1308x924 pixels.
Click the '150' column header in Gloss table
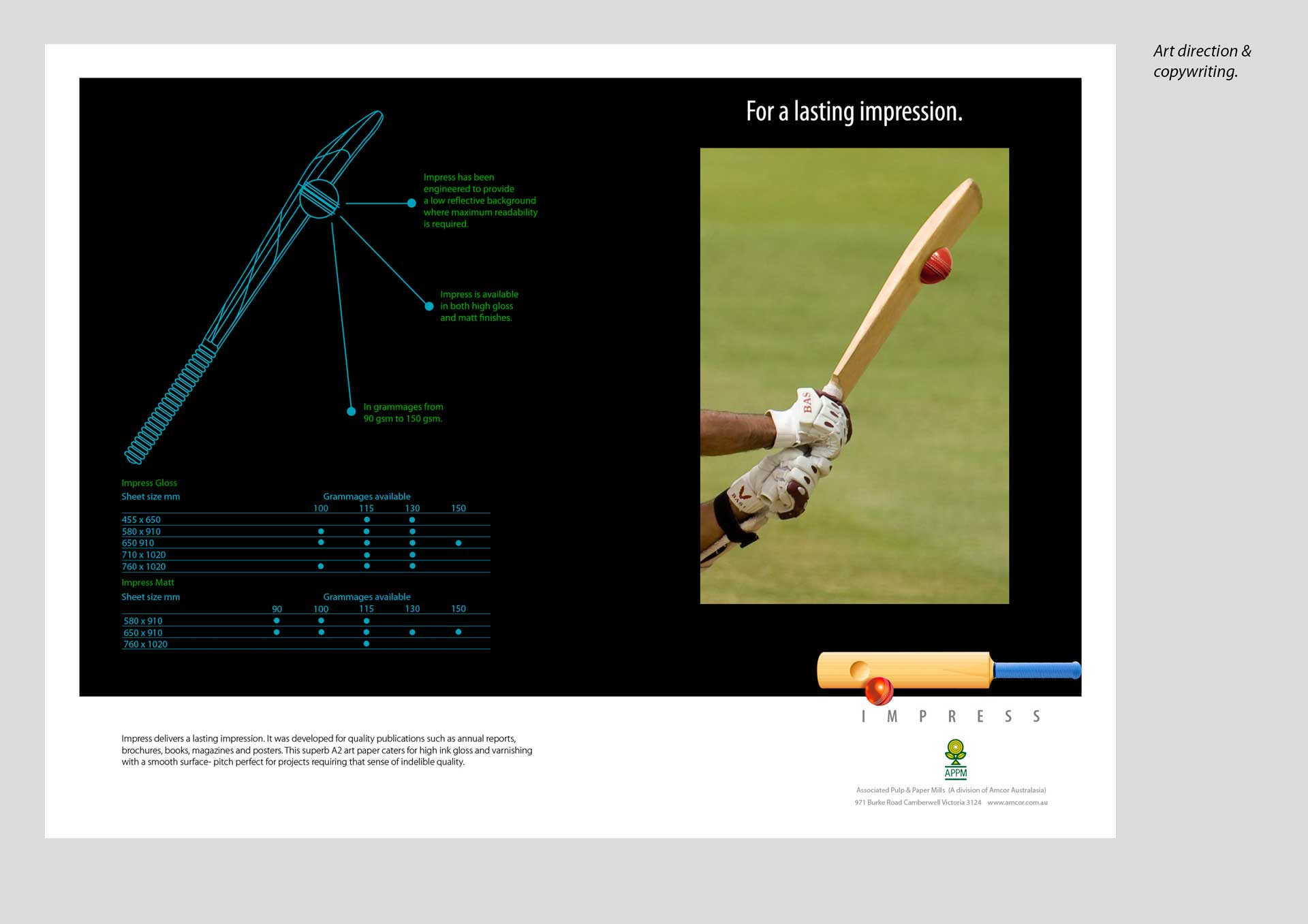tap(458, 508)
